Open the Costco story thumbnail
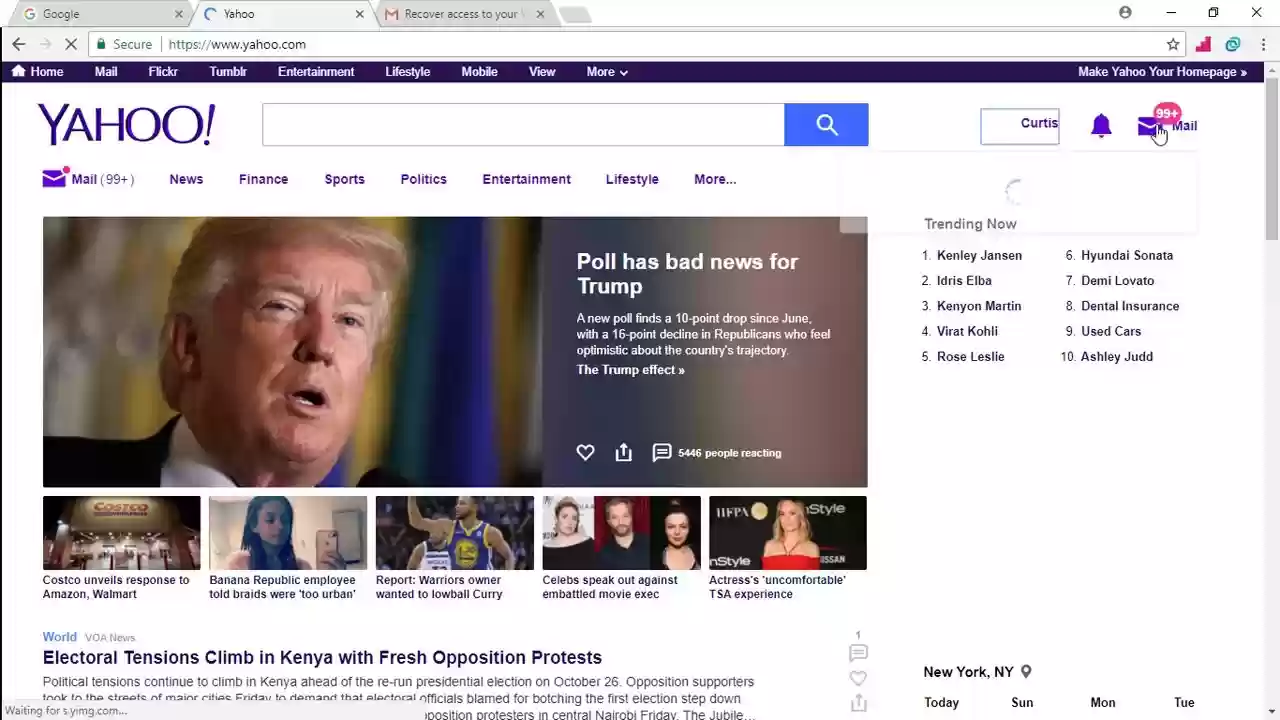 (x=121, y=533)
